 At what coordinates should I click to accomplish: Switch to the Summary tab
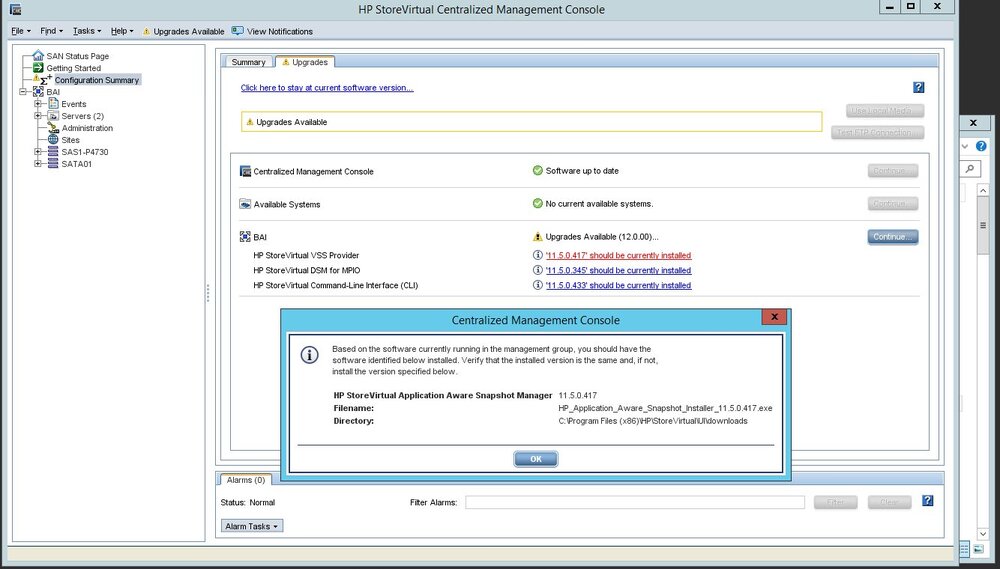pos(248,62)
